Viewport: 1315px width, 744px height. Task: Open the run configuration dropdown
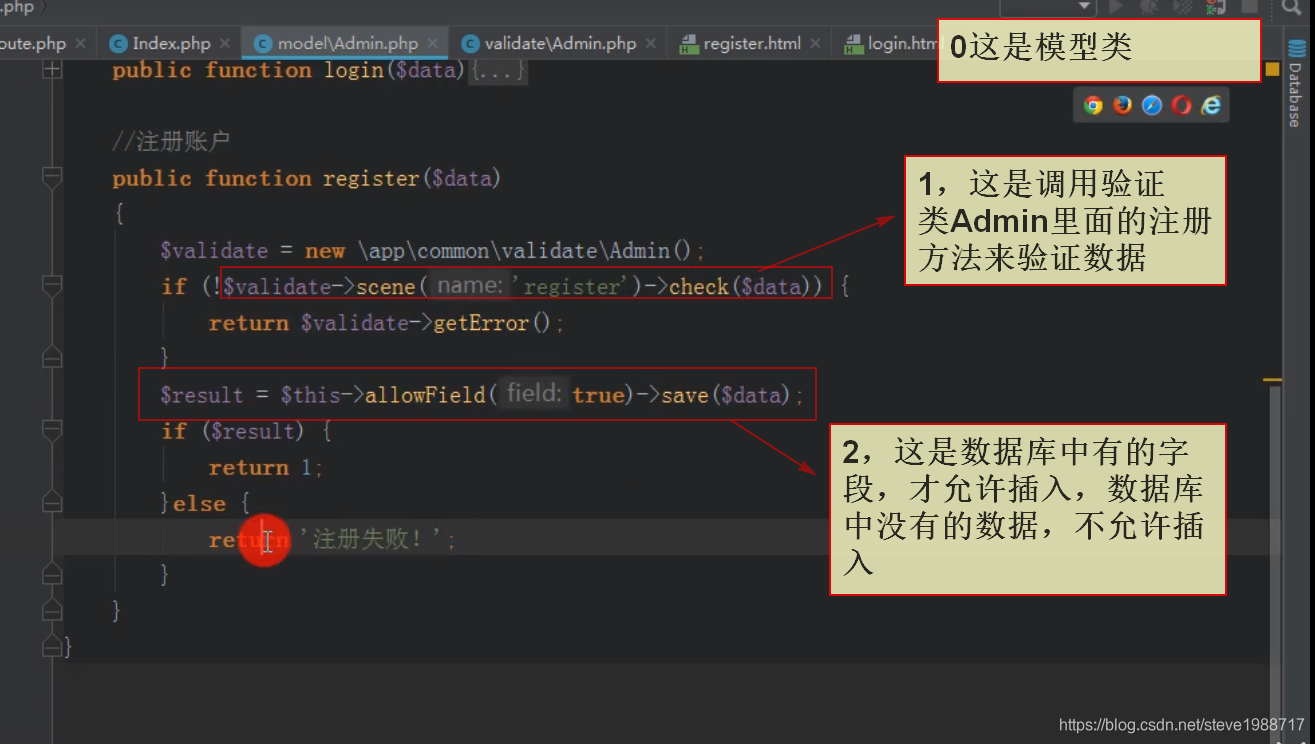click(x=1047, y=8)
